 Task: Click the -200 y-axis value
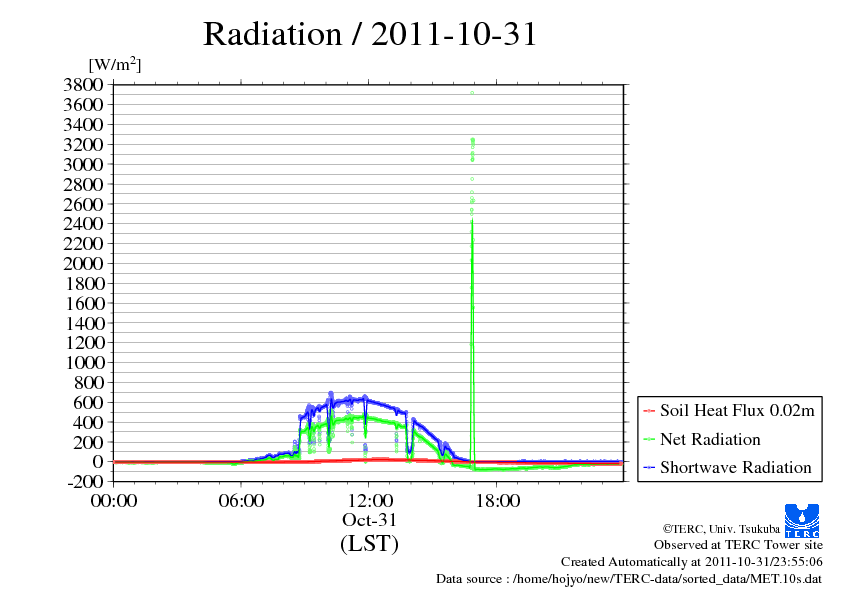click(x=85, y=482)
